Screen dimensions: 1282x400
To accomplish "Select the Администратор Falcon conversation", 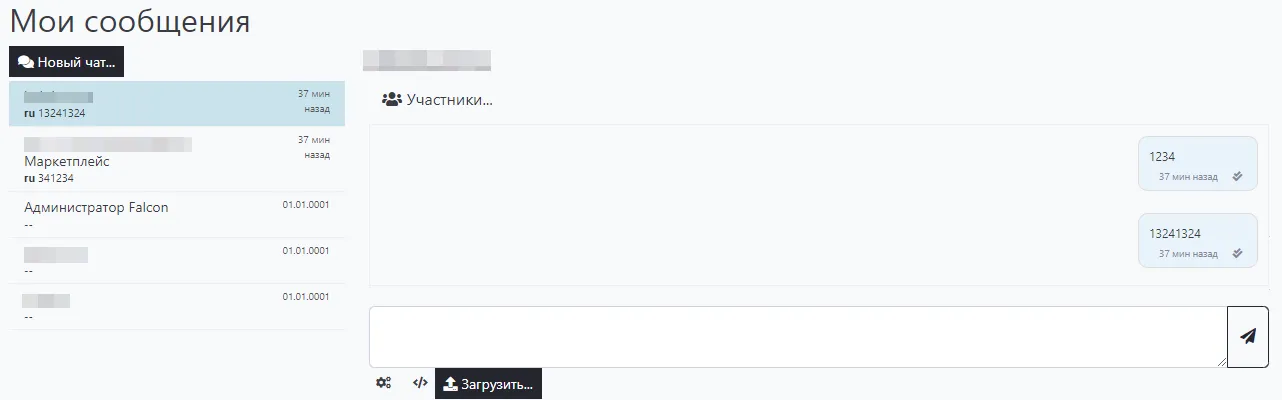I will point(177,215).
